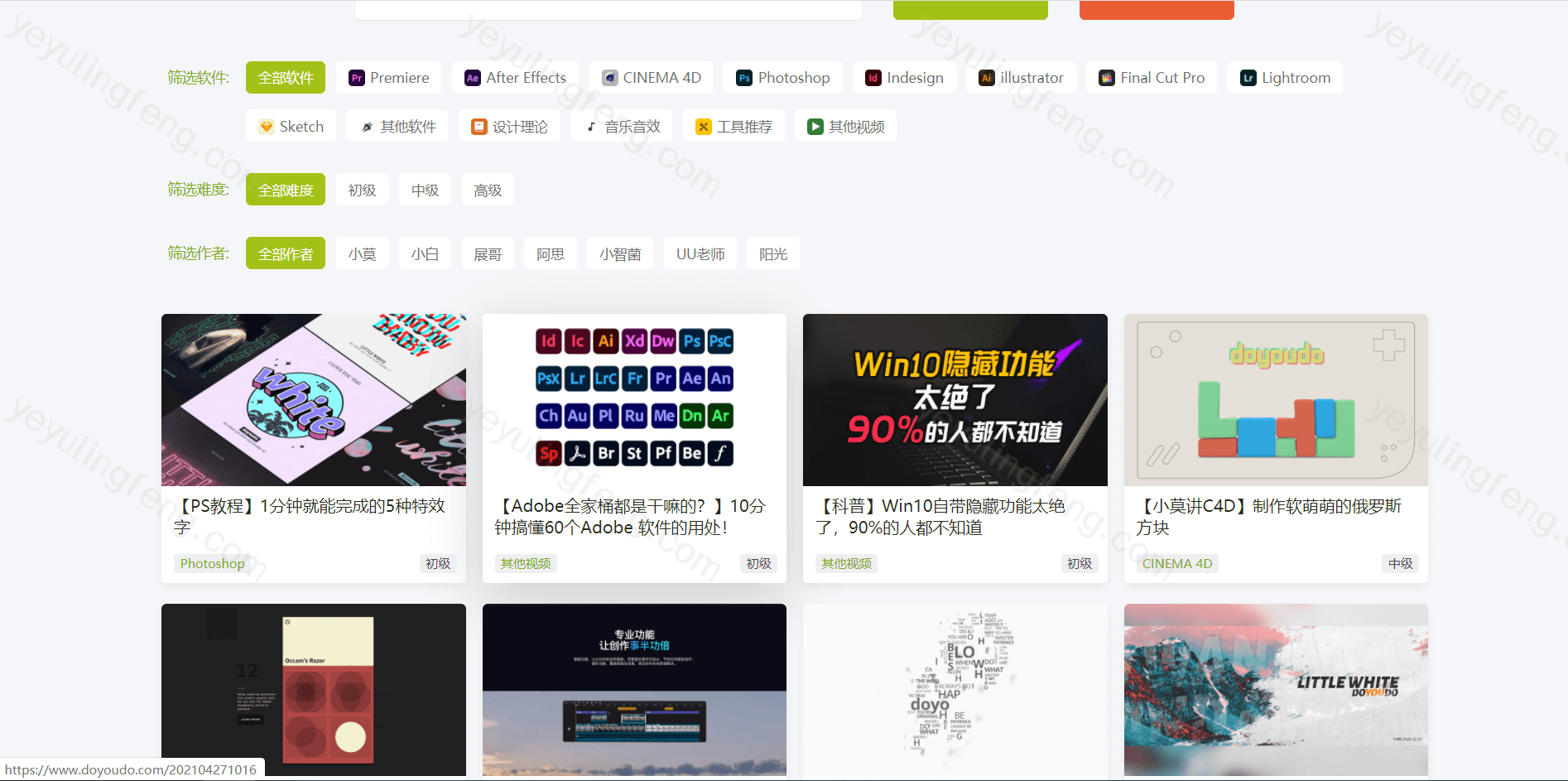Filter difficulty to 高级

point(488,190)
